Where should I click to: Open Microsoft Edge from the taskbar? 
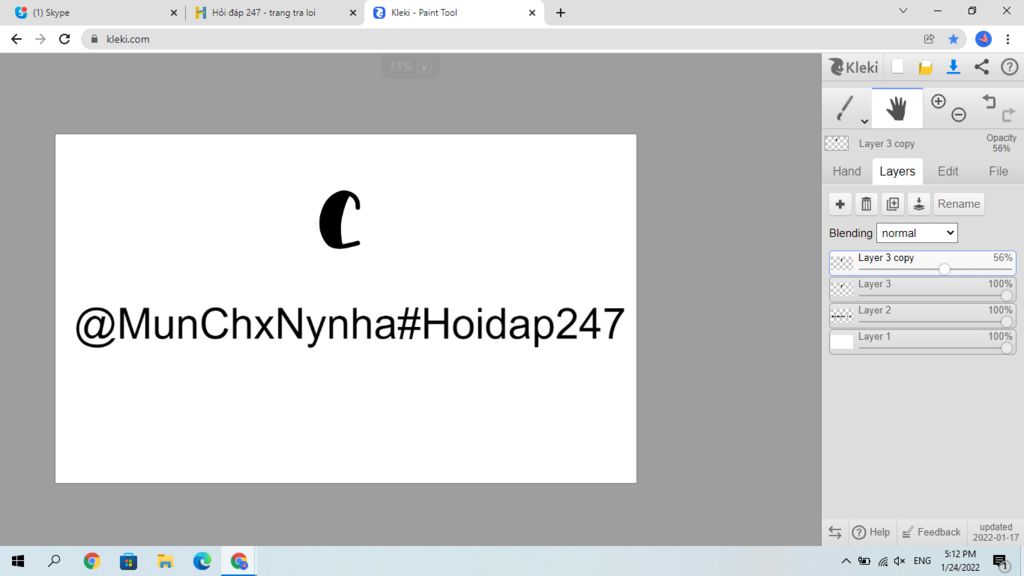202,561
